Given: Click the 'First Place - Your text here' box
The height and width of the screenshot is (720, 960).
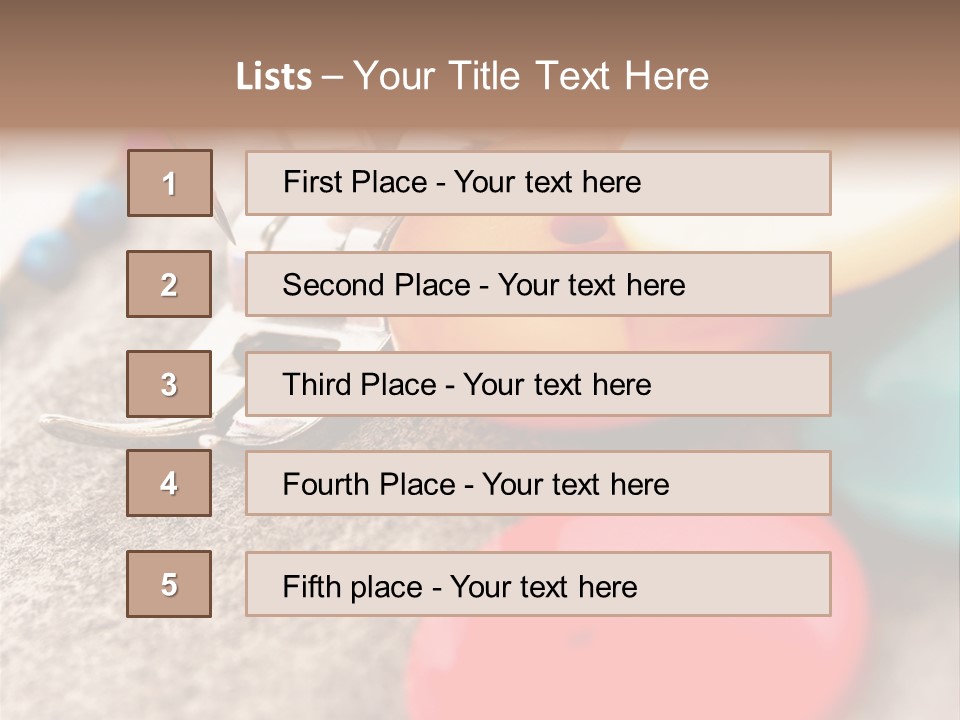Looking at the screenshot, I should 538,183.
